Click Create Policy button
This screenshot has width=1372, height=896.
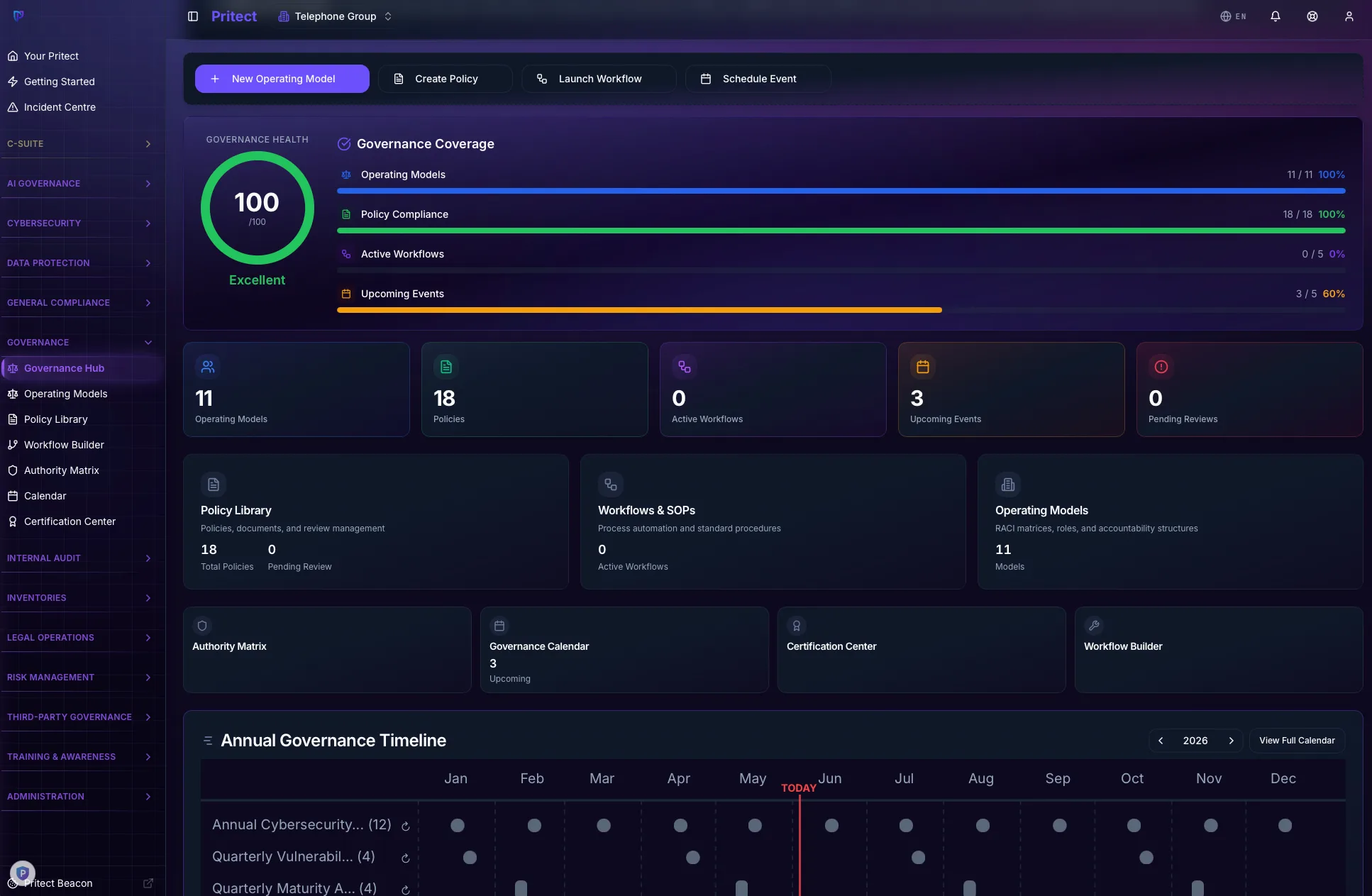pos(446,79)
